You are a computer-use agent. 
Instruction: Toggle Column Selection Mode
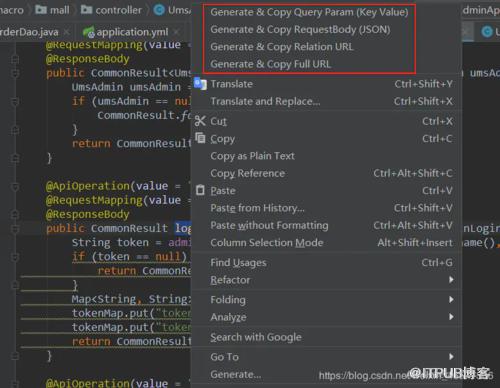pyautogui.click(x=267, y=243)
